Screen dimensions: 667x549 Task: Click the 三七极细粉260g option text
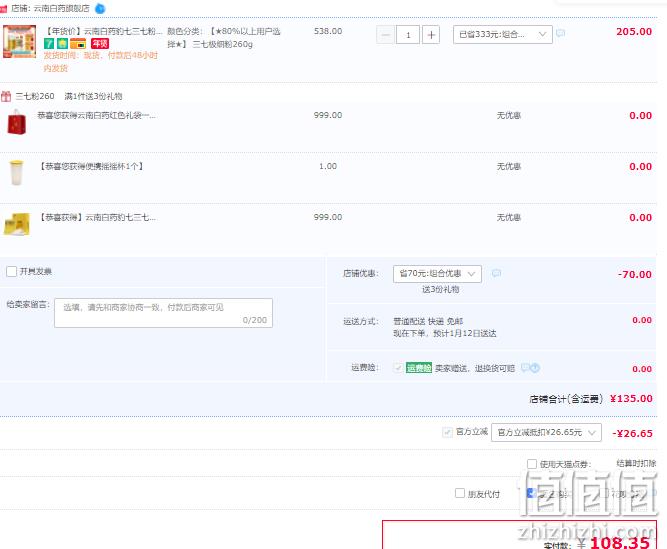click(x=222, y=44)
